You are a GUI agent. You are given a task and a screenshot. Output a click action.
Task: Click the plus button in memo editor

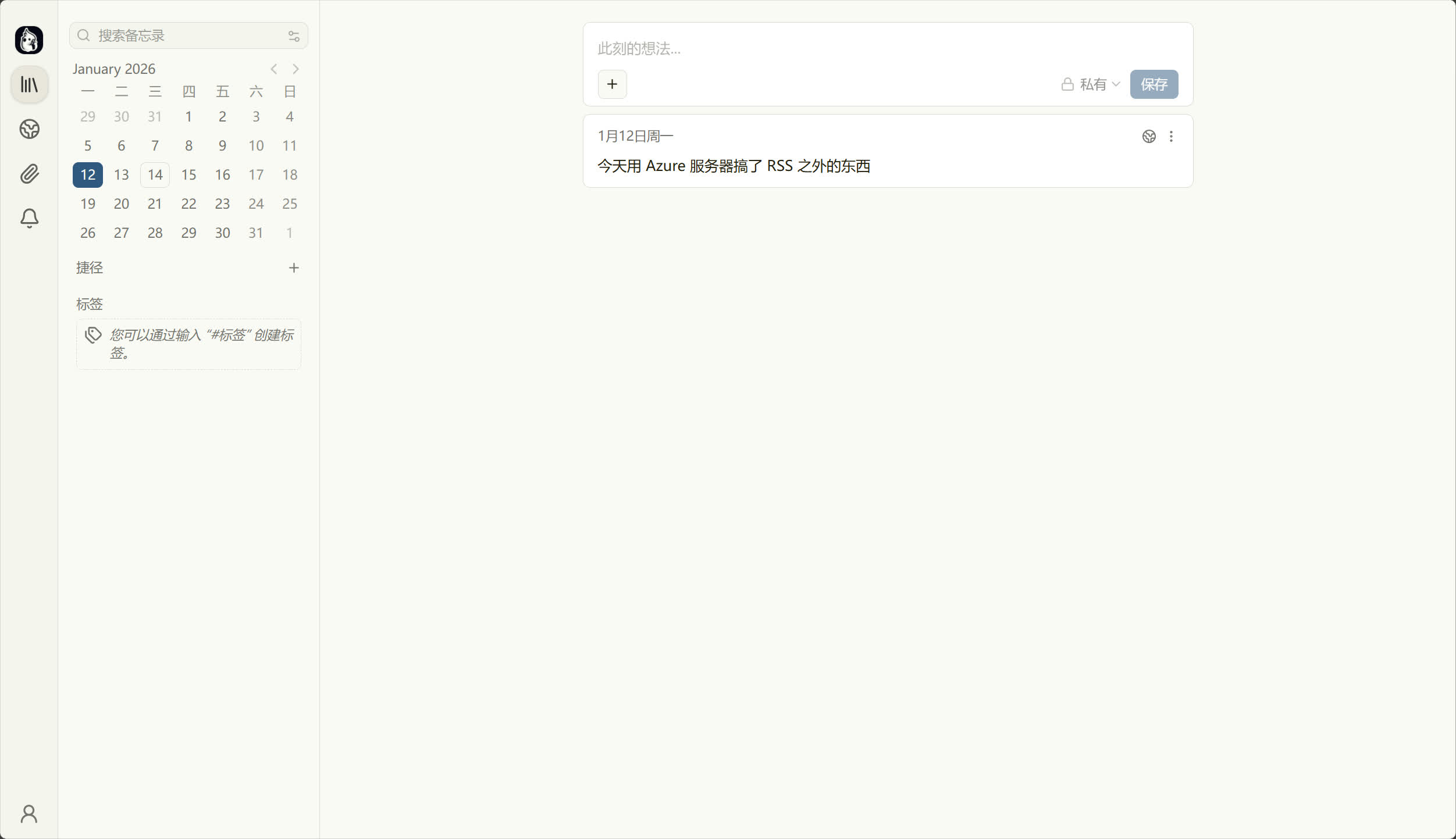point(612,85)
